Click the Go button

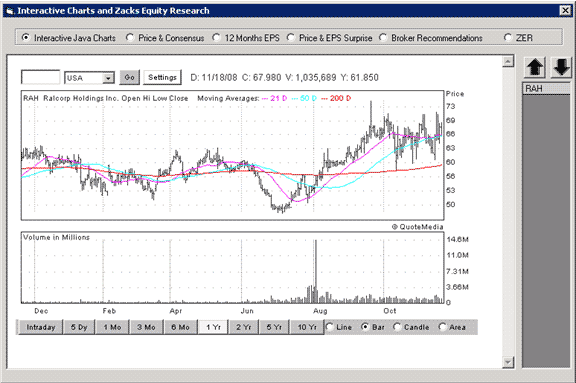[x=129, y=77]
